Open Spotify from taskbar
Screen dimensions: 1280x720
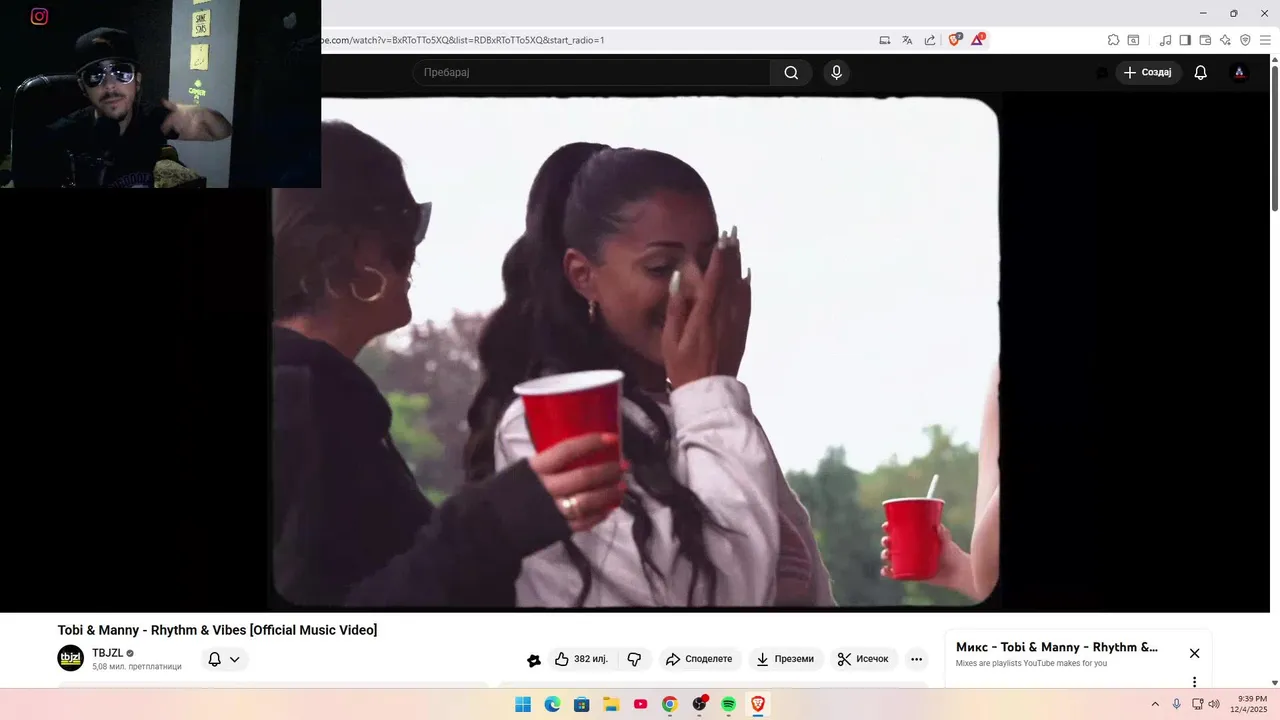(x=729, y=704)
